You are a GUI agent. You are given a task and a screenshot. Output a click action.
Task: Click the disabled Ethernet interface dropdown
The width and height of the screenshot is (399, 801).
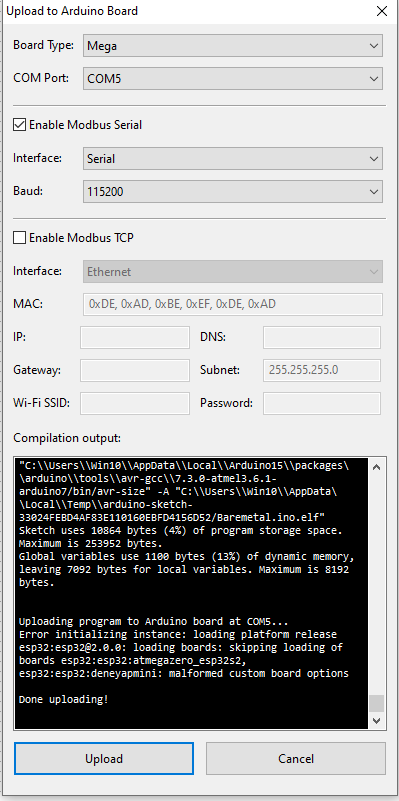pos(232,271)
